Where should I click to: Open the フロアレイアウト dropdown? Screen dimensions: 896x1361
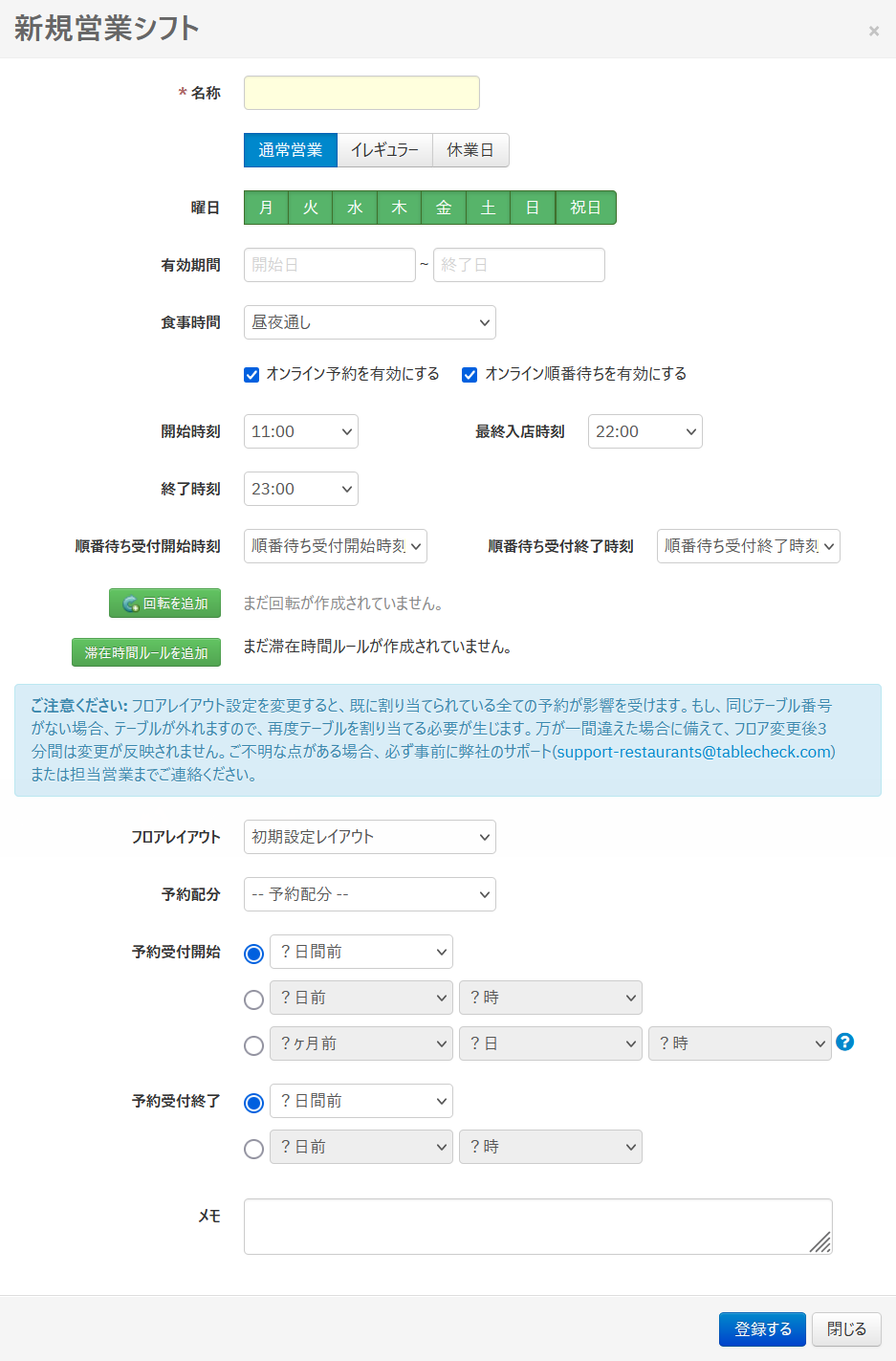click(369, 837)
